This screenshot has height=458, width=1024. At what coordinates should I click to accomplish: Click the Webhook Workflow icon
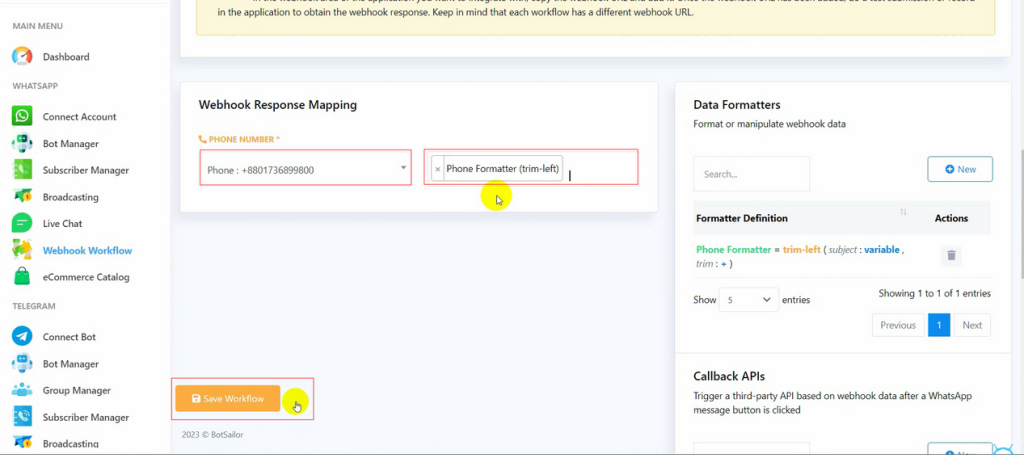point(22,250)
